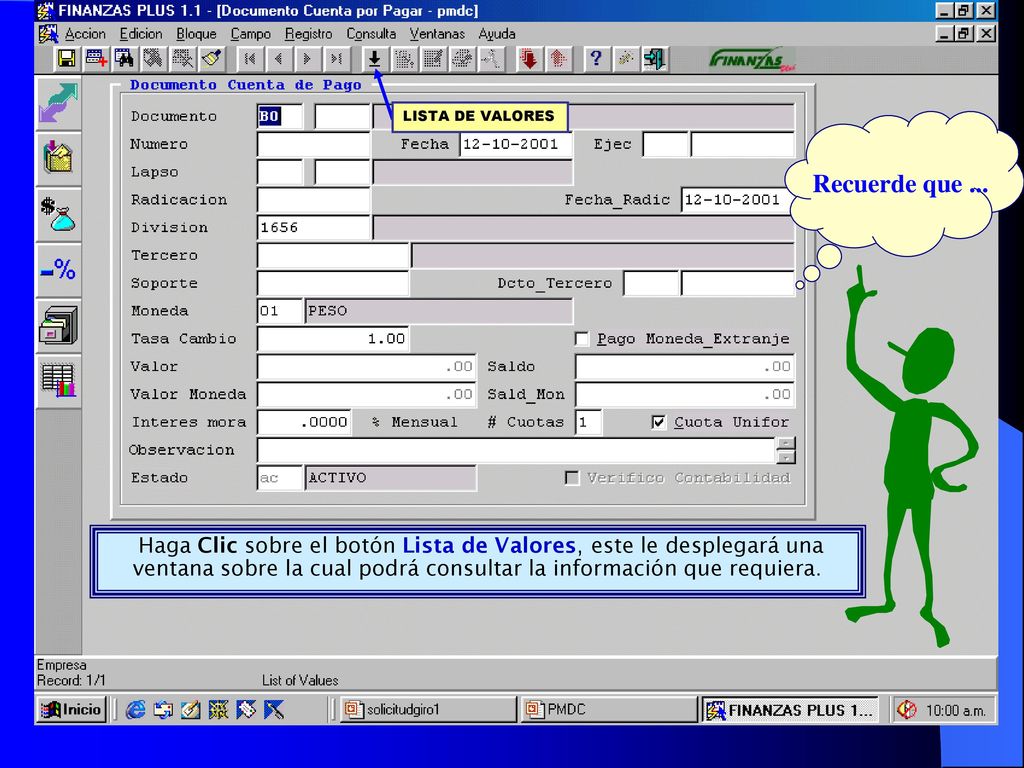Screen dimensions: 1024x768
Task: Click the Save diskette toolbar icon
Action: pos(67,59)
